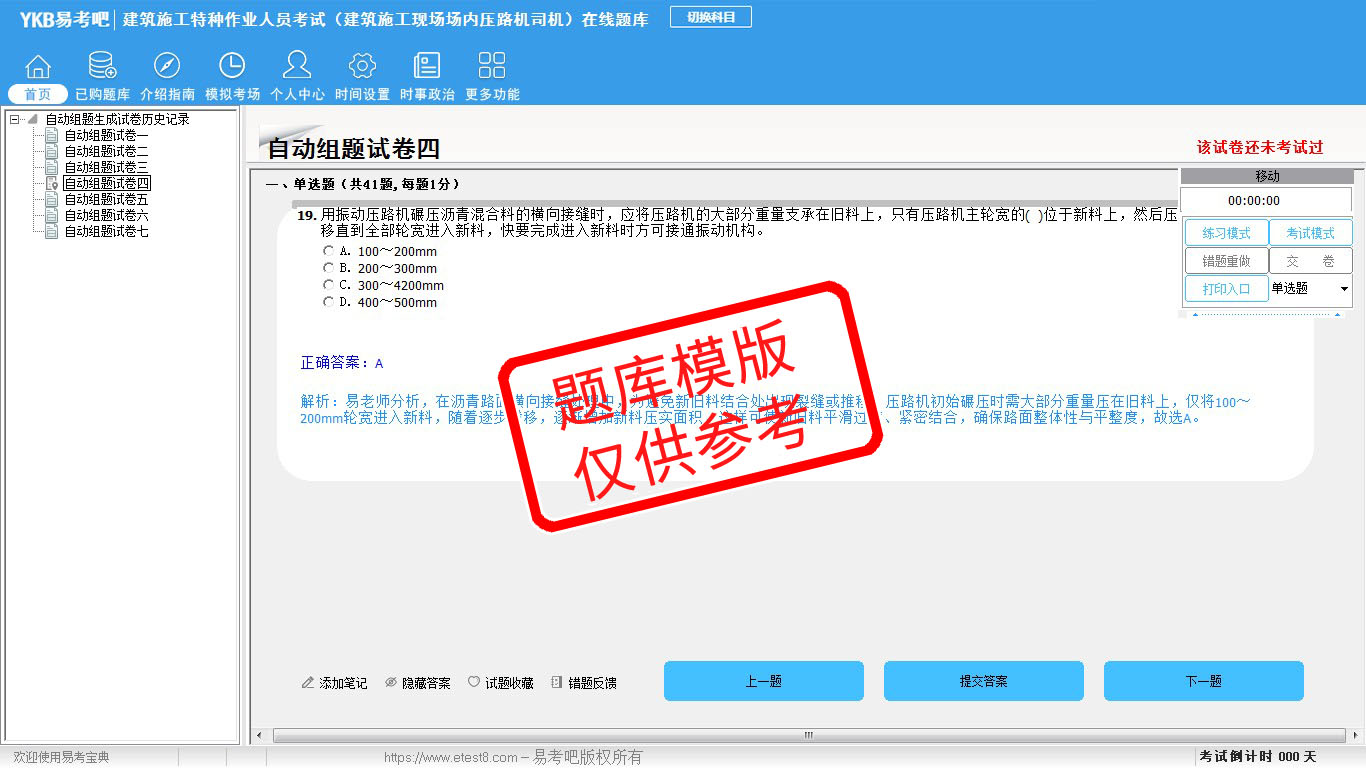Select 自动组题试卷五 in the tree
The height and width of the screenshot is (768, 1366).
[107, 199]
